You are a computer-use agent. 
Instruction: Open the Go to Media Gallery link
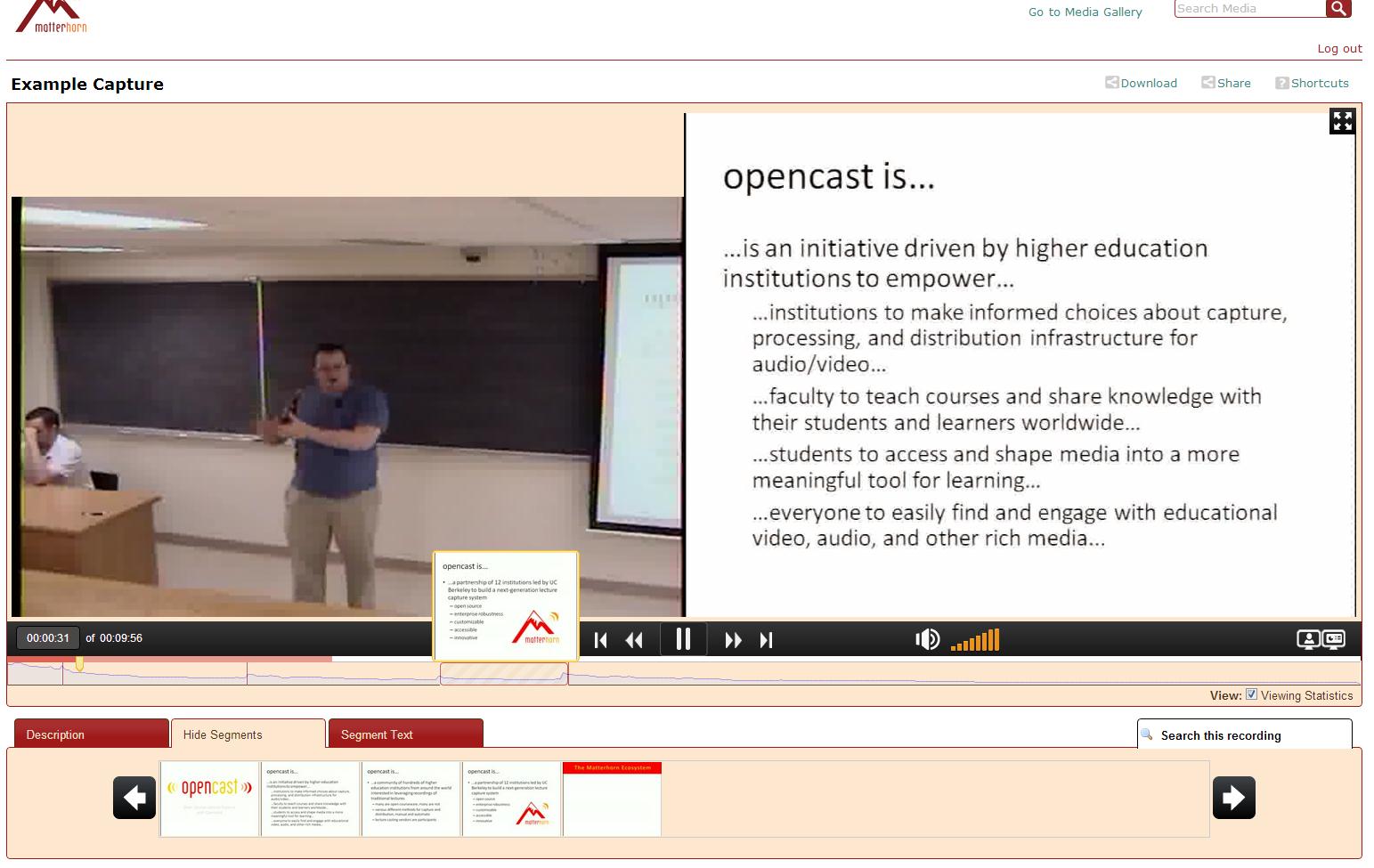click(1085, 12)
